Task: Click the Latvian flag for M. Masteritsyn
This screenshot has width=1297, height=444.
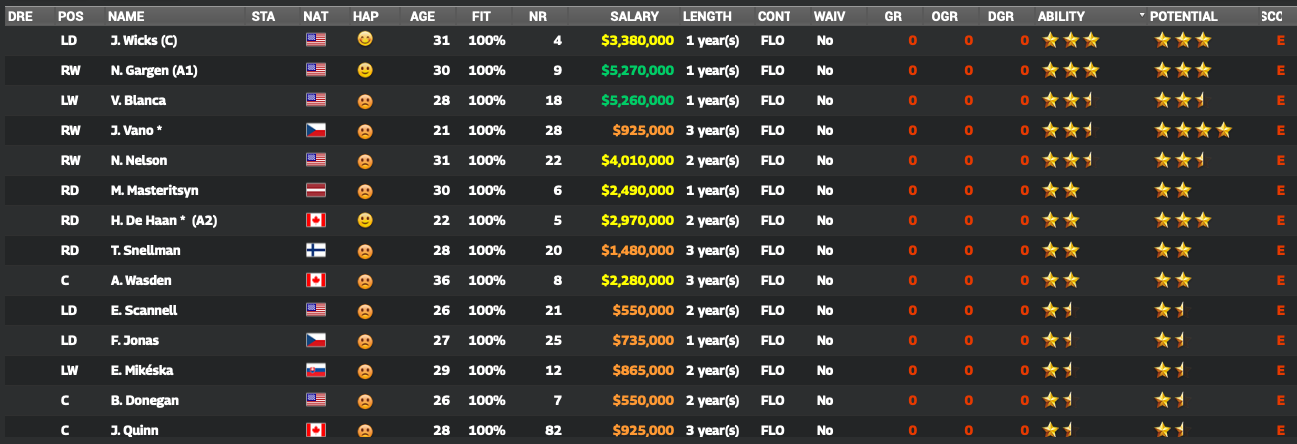Action: pyautogui.click(x=316, y=191)
